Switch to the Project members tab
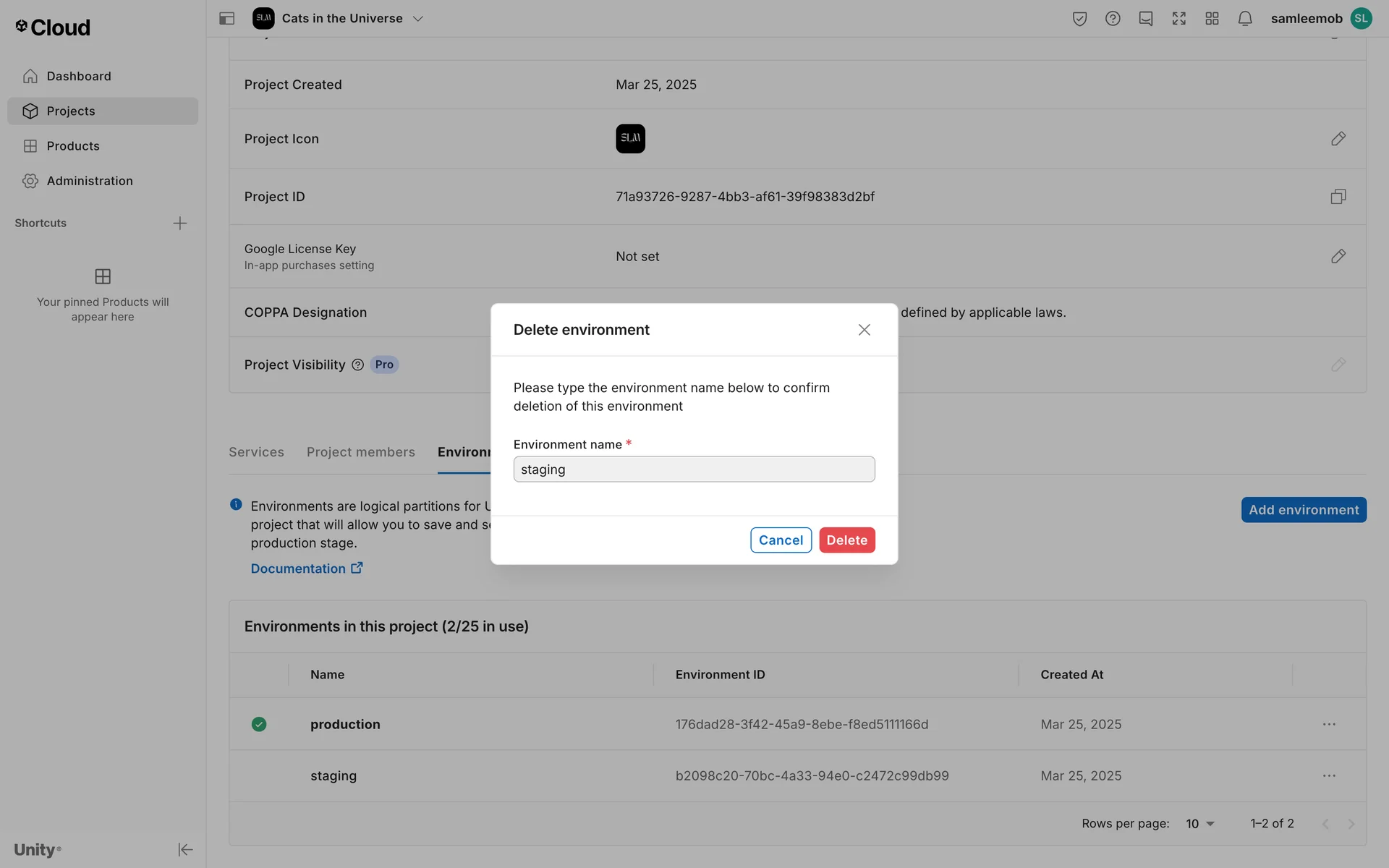 360,452
